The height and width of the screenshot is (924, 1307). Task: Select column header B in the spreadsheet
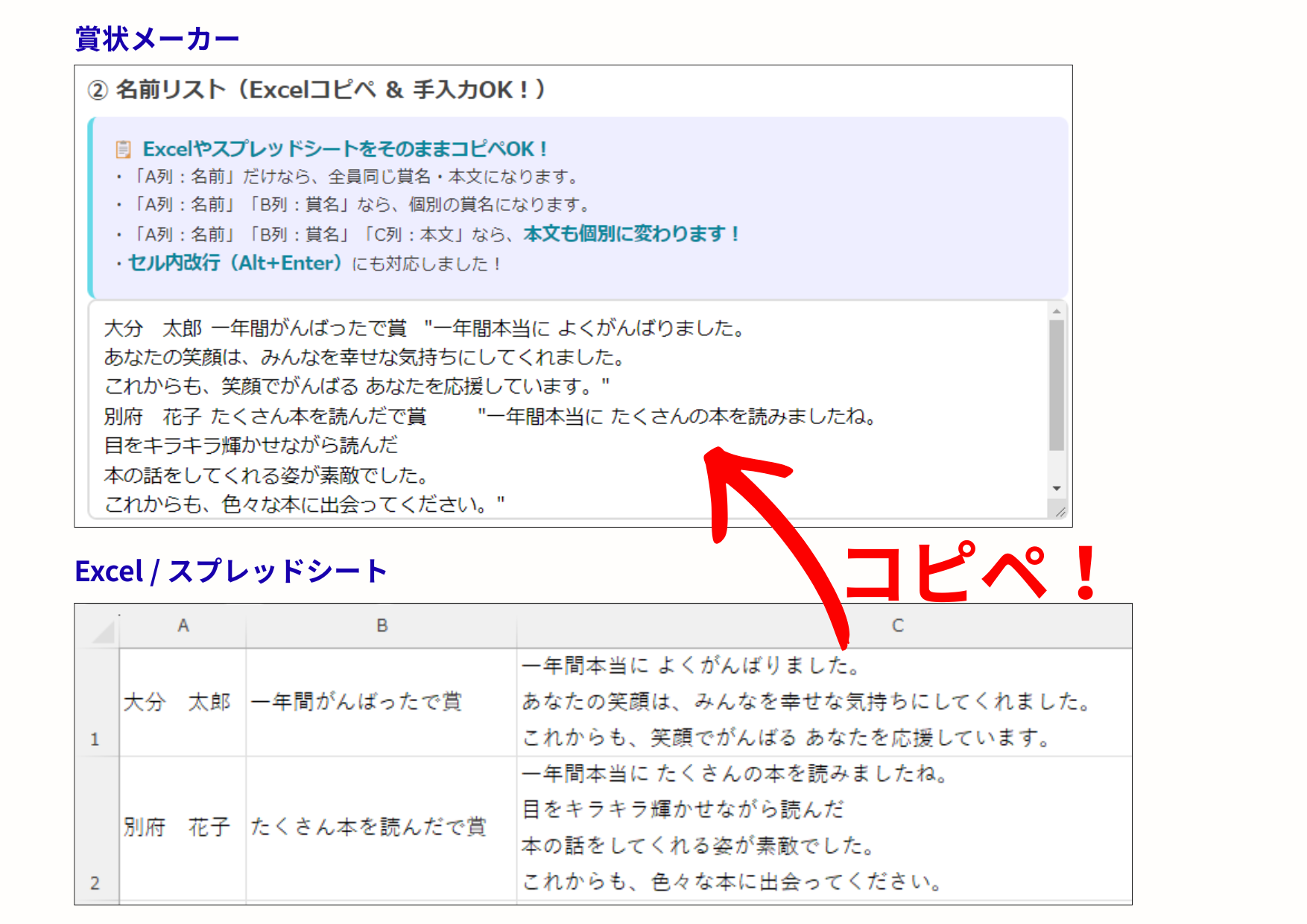click(x=382, y=626)
